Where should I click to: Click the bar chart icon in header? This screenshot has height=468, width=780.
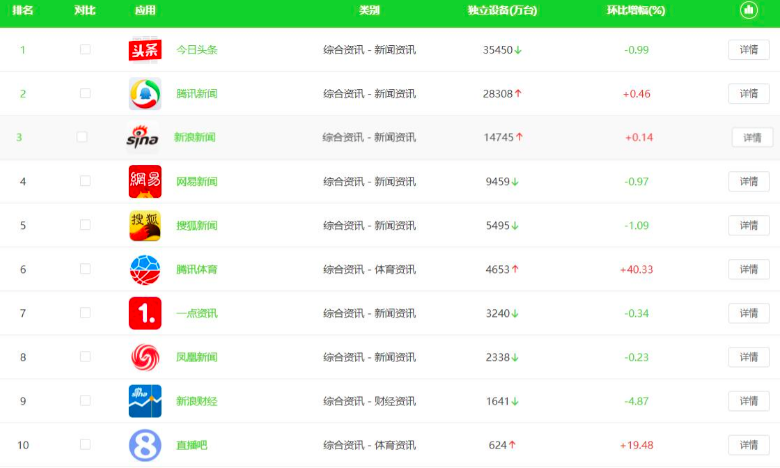point(748,10)
